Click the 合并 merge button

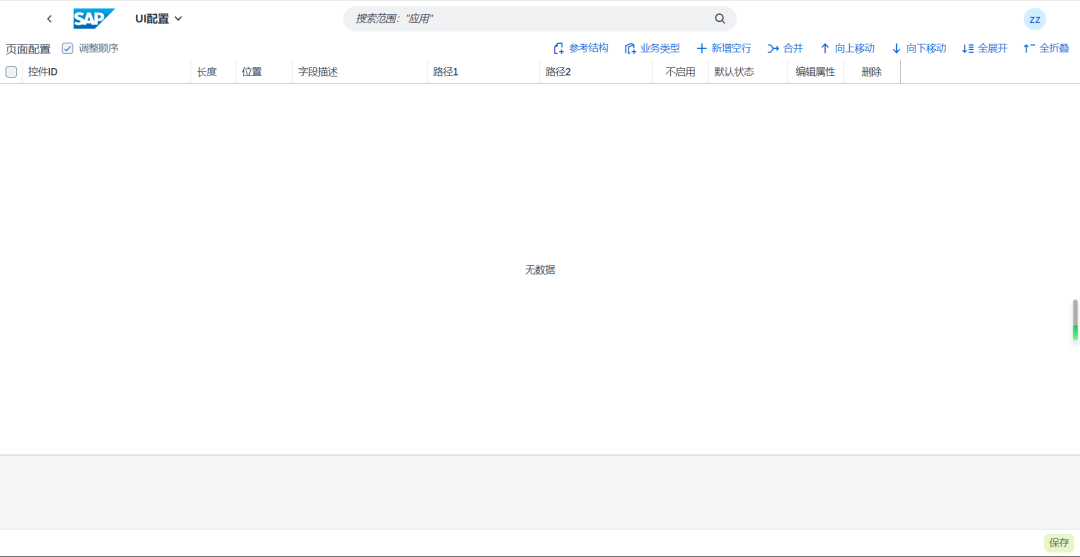click(x=785, y=48)
